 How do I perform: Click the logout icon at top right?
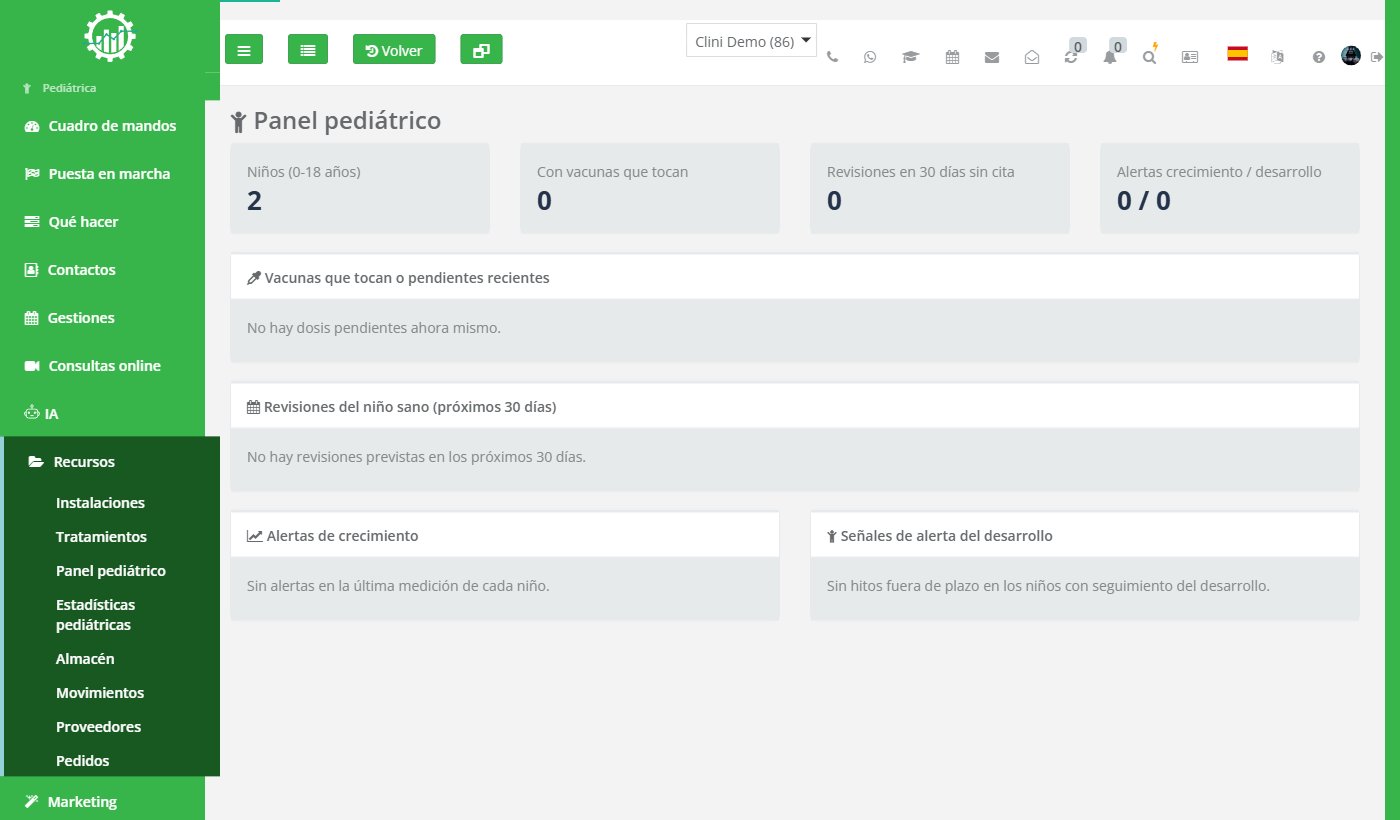[1377, 56]
